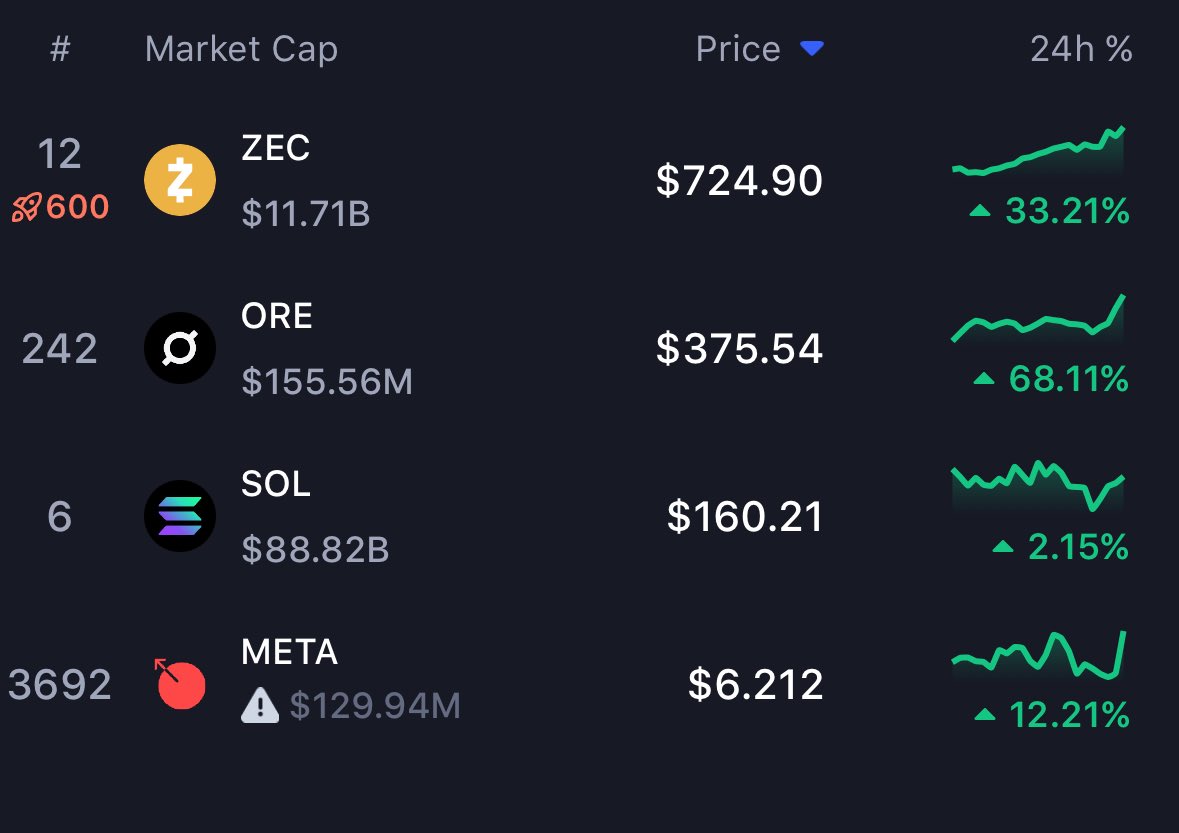Click the ORE black logo icon
1179x833 pixels.
point(180,348)
